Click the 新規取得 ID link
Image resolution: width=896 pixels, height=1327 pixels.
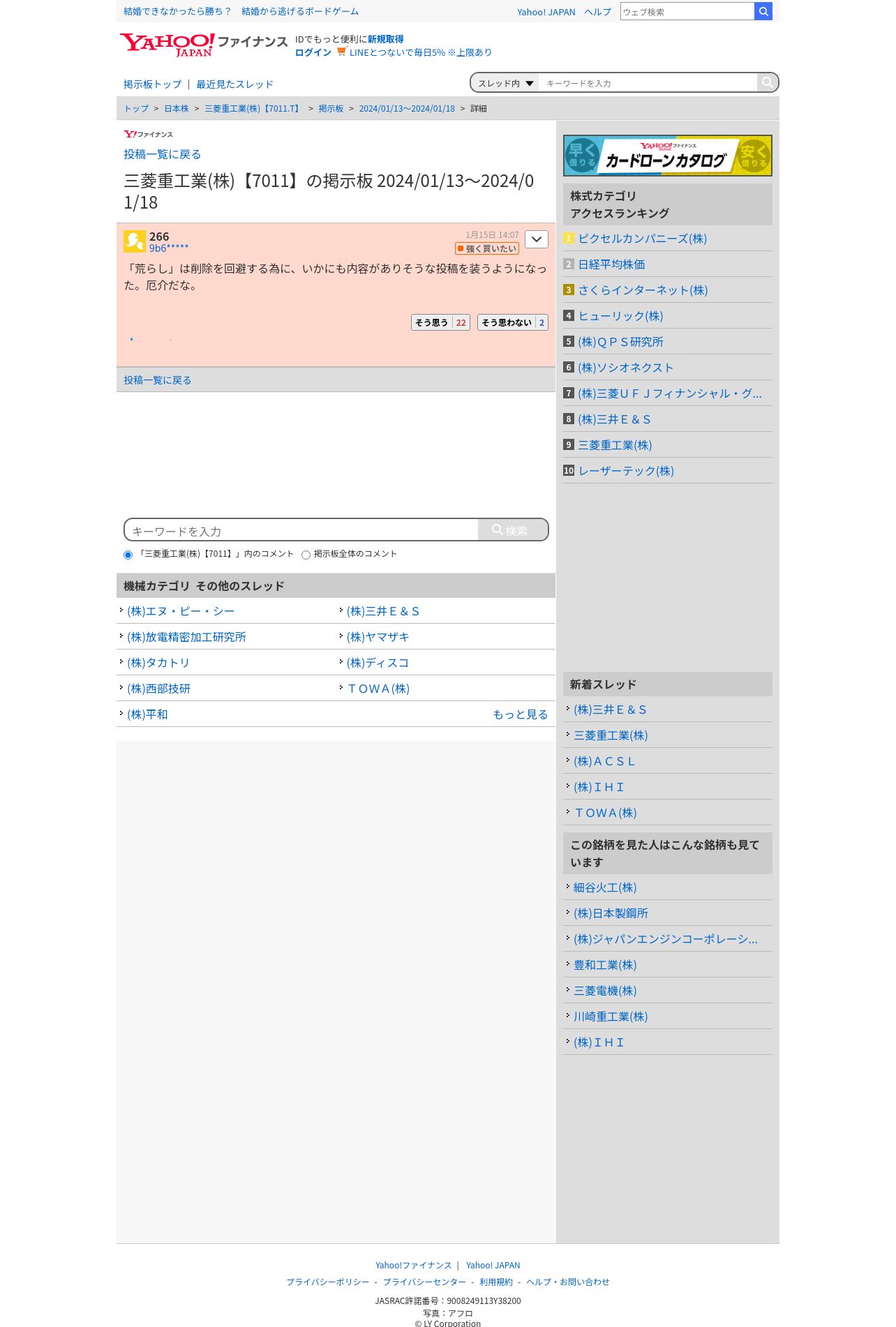click(x=385, y=39)
